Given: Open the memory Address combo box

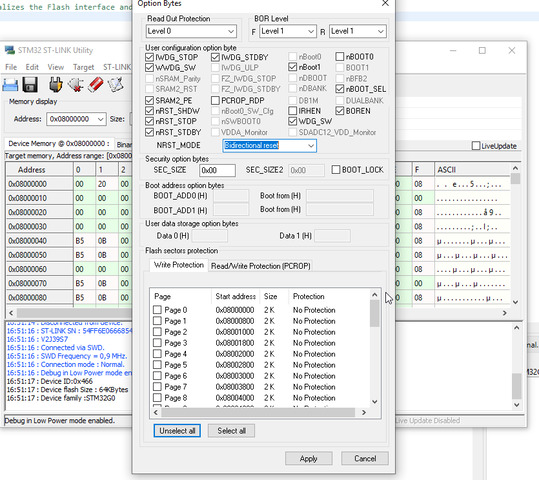Looking at the screenshot, I should [x=76, y=119].
